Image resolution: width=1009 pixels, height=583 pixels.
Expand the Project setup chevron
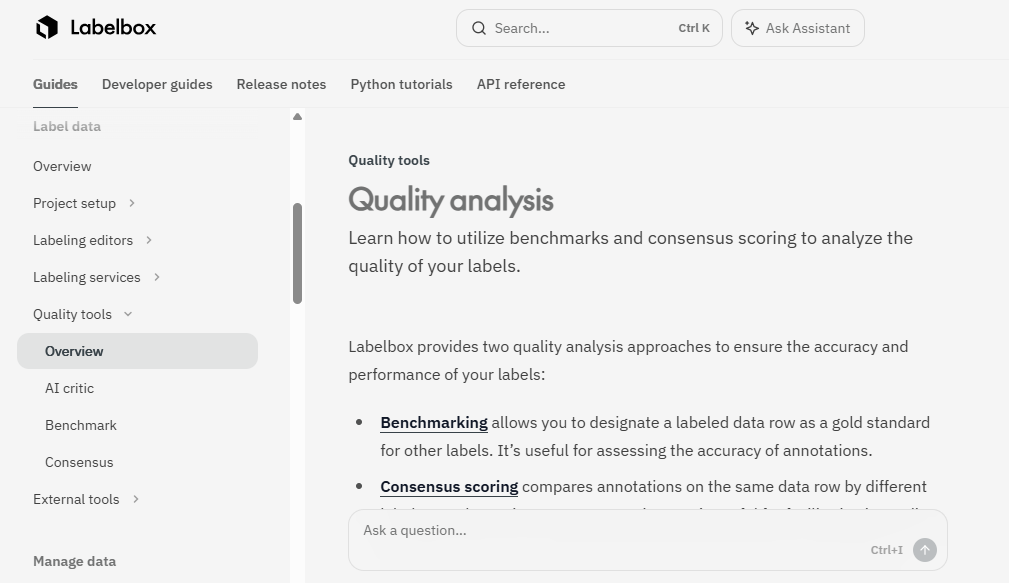[x=132, y=203]
